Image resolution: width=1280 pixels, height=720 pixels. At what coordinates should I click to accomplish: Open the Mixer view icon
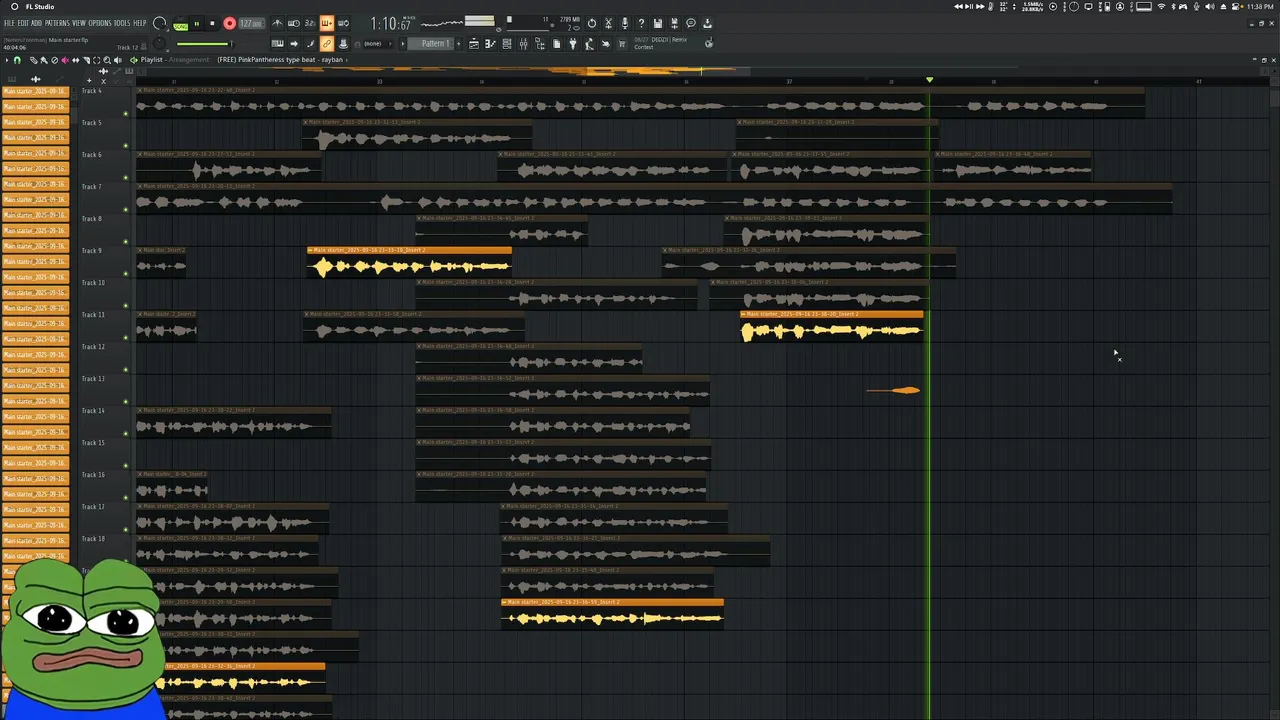coord(522,44)
